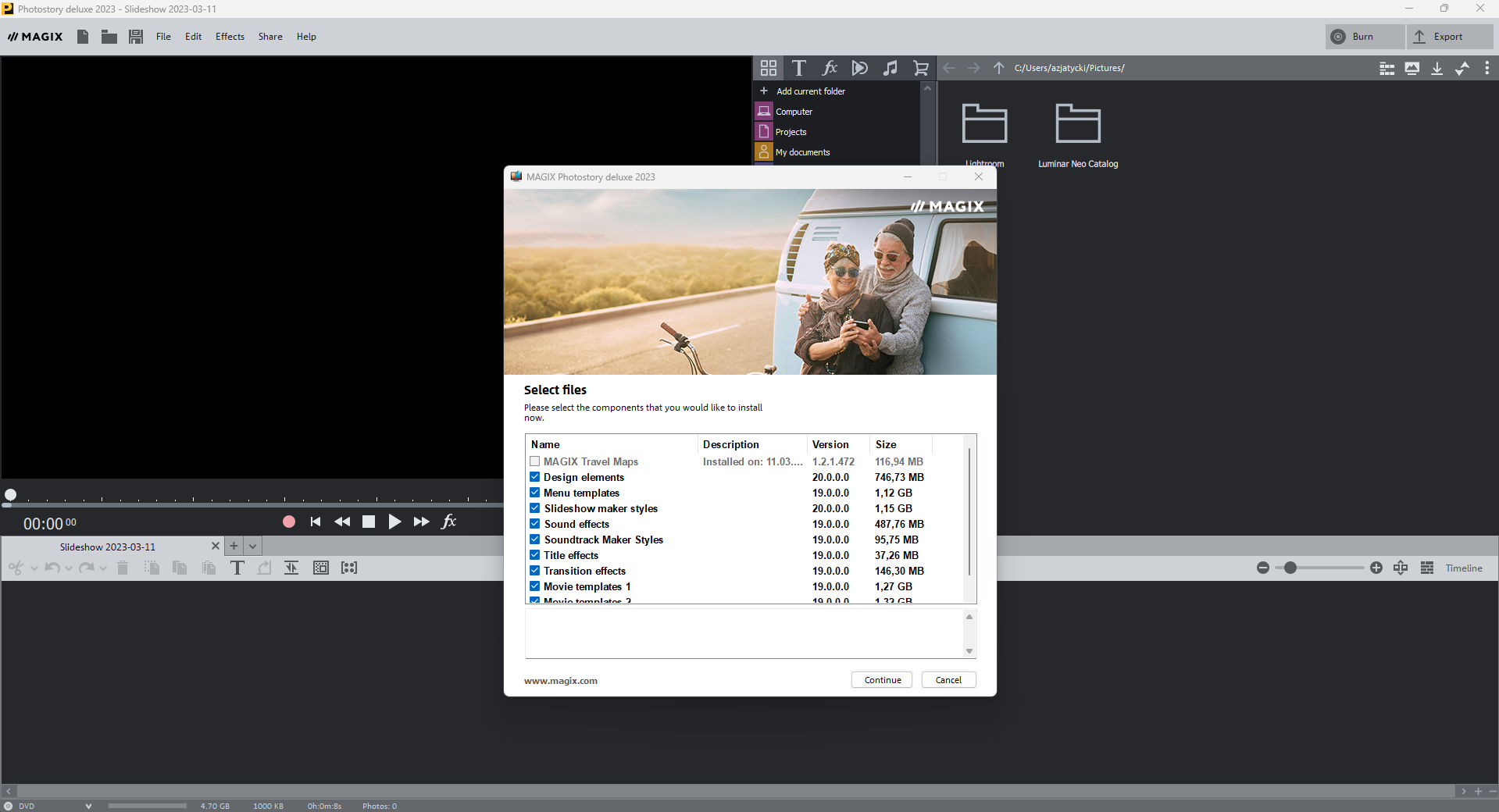The image size is (1499, 812).
Task: Click the fx button beside playback controls
Action: pyautogui.click(x=449, y=522)
